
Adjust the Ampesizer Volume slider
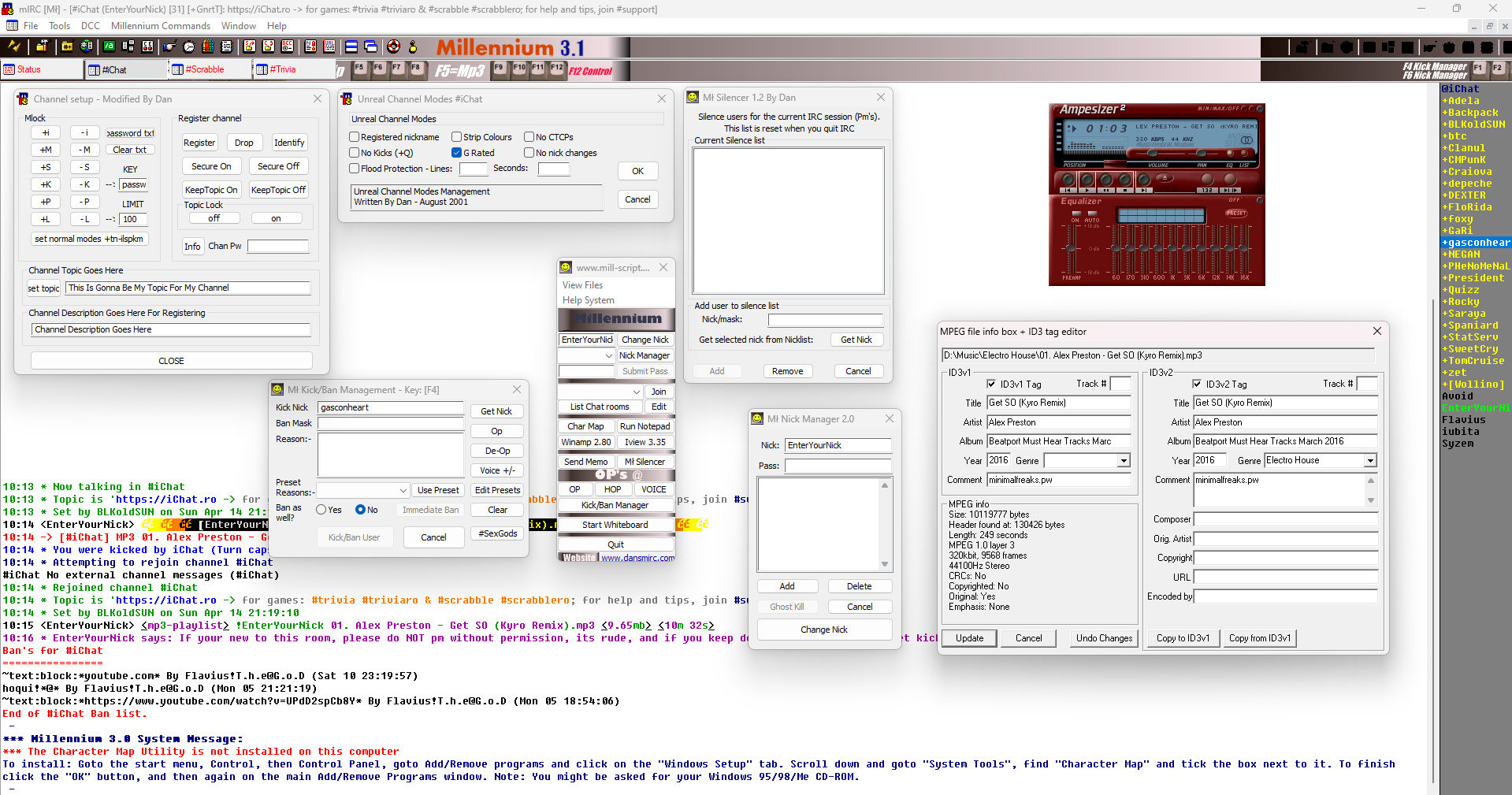pyautogui.click(x=1153, y=153)
